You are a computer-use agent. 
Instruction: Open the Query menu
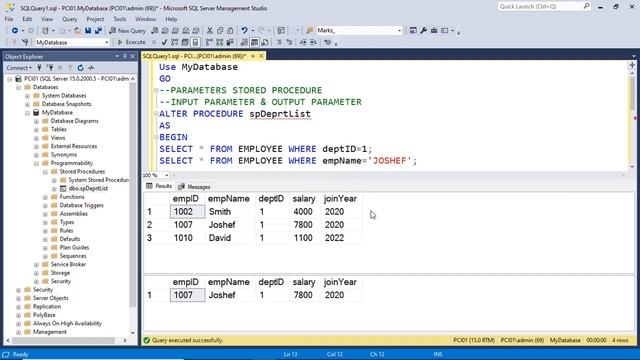69,19
